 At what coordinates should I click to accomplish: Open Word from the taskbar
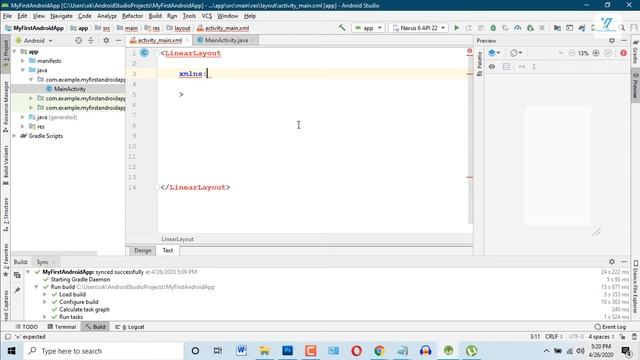(x=241, y=351)
